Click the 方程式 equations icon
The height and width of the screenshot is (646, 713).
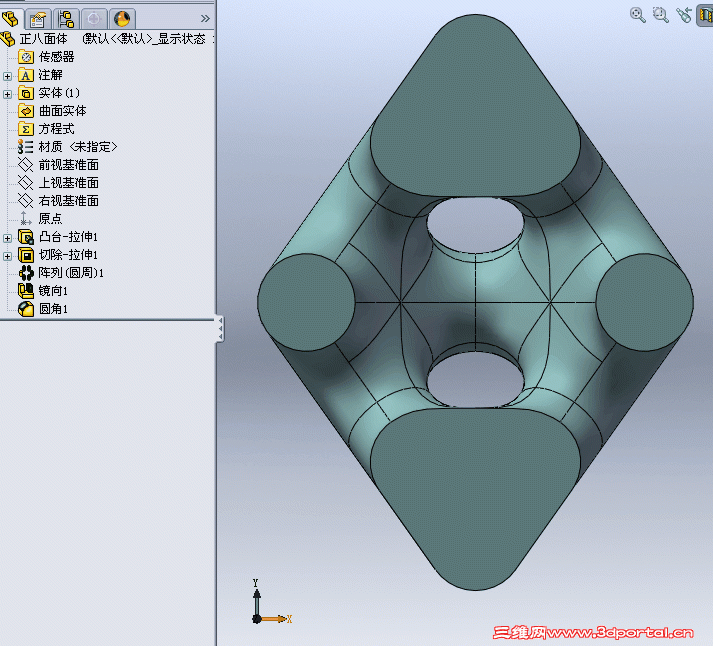pyautogui.click(x=26, y=129)
